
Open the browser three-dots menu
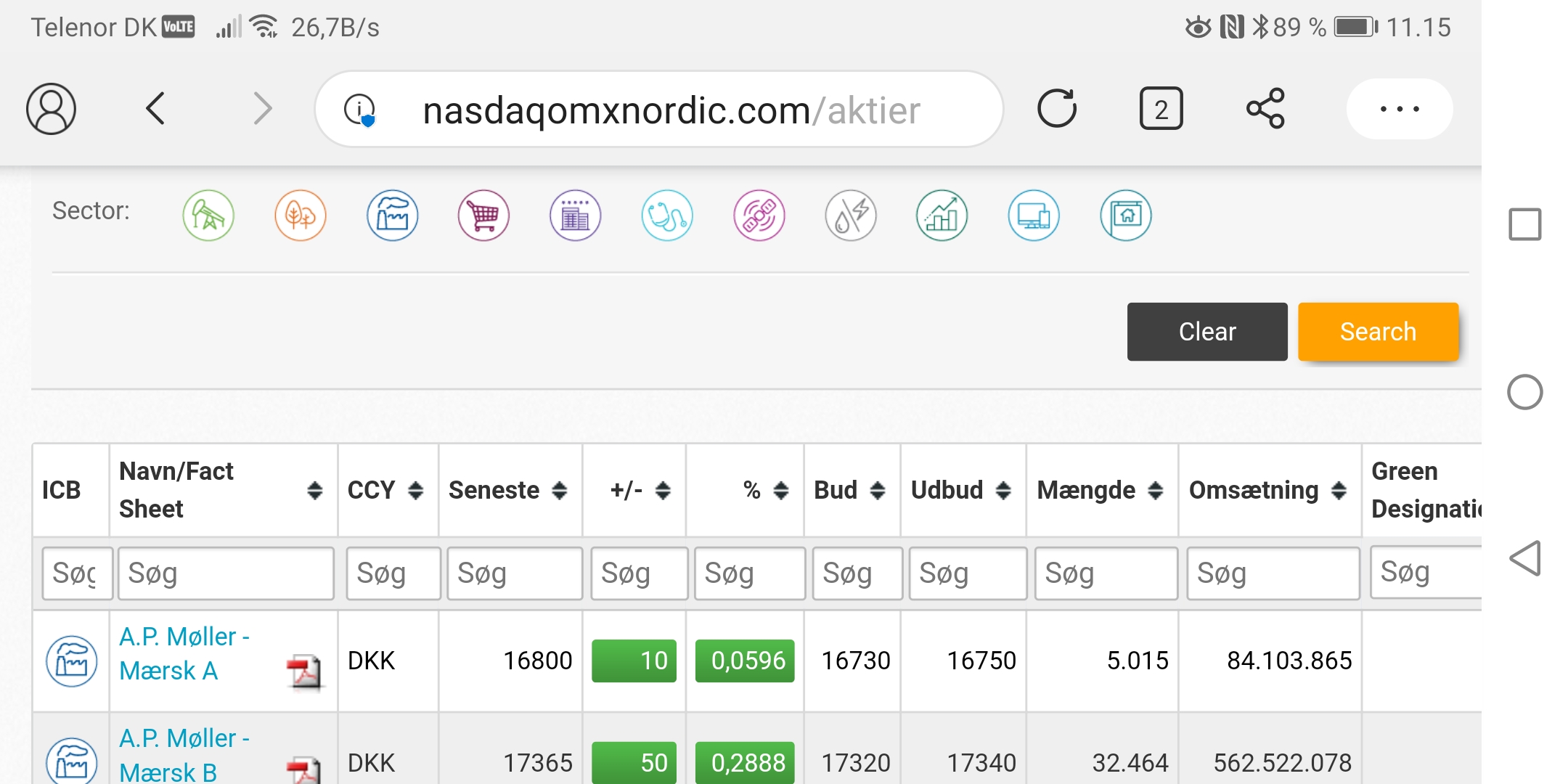tap(1400, 109)
